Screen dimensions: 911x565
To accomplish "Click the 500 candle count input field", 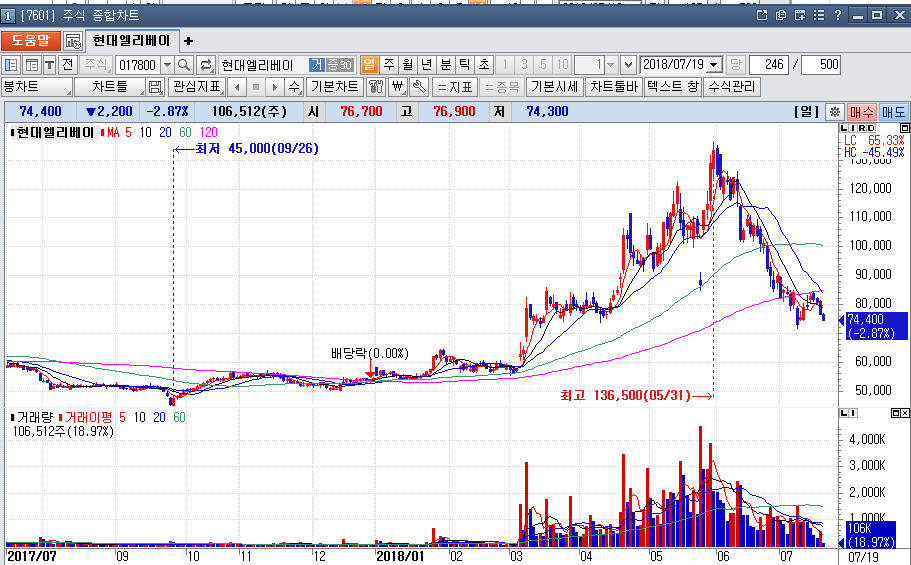I will (820, 64).
